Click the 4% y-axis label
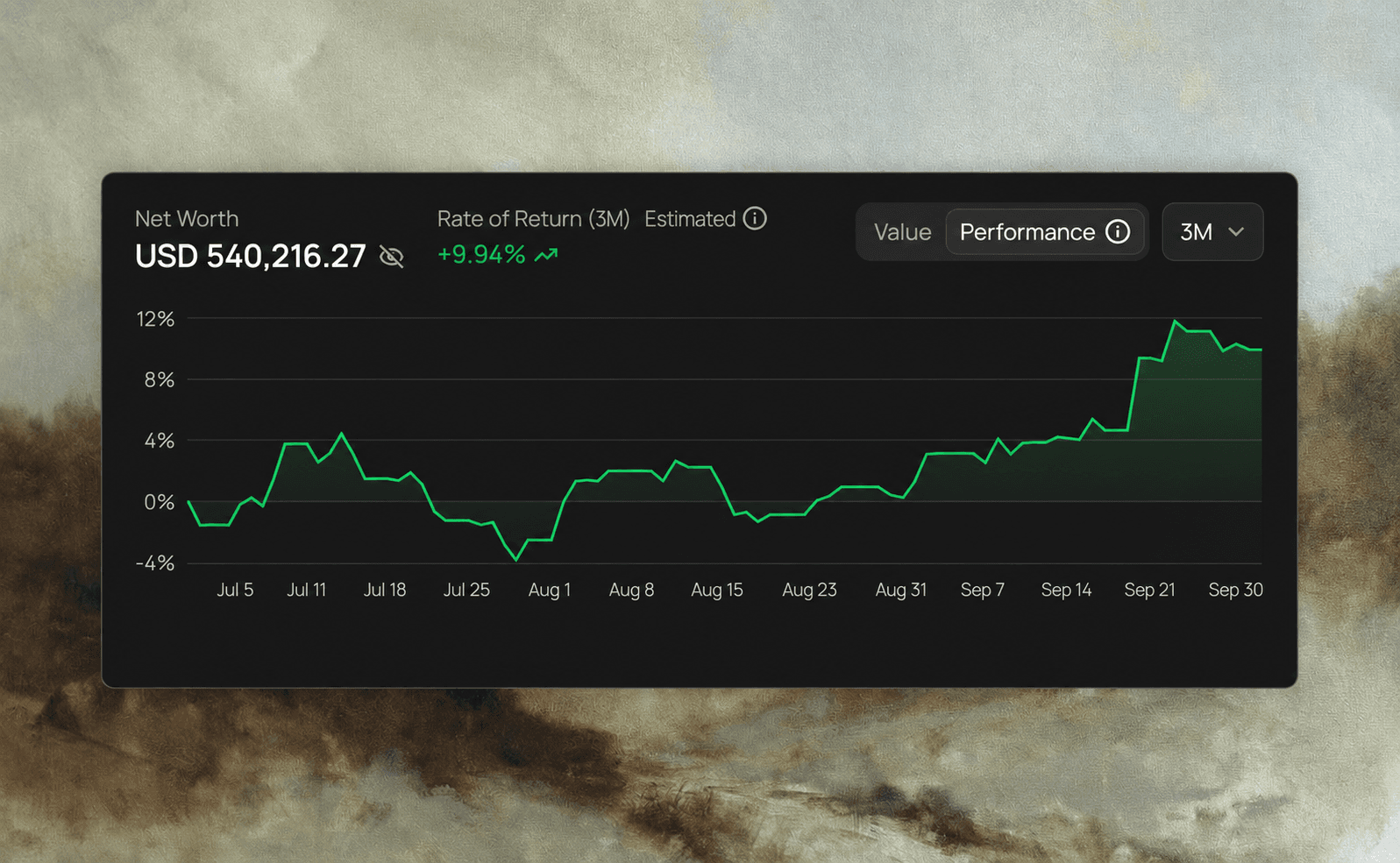The image size is (1400, 863). point(160,441)
